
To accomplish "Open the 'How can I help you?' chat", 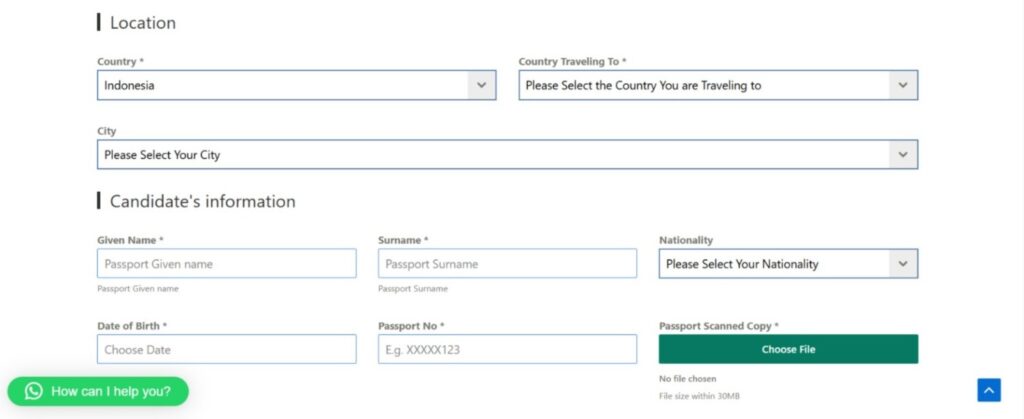I will (110, 391).
